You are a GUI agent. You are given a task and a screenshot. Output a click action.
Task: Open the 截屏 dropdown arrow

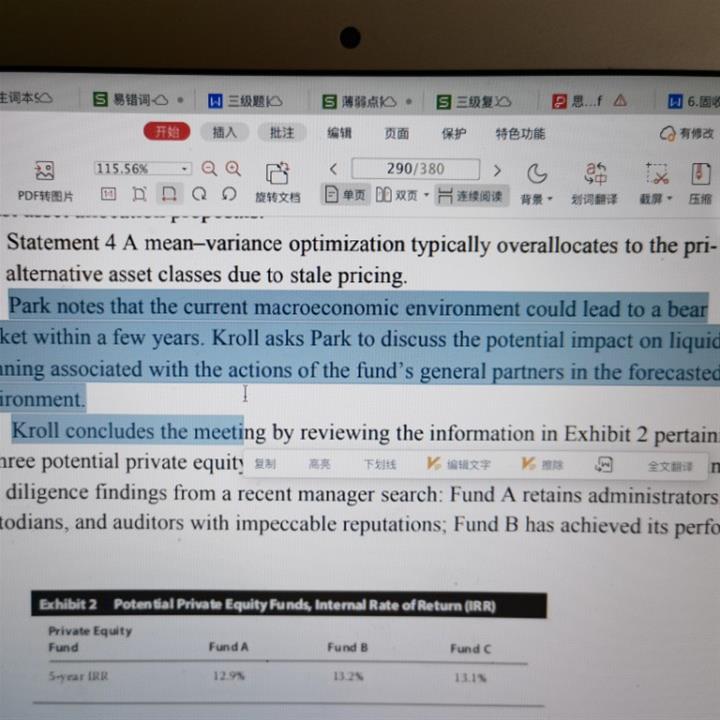pyautogui.click(x=669, y=198)
